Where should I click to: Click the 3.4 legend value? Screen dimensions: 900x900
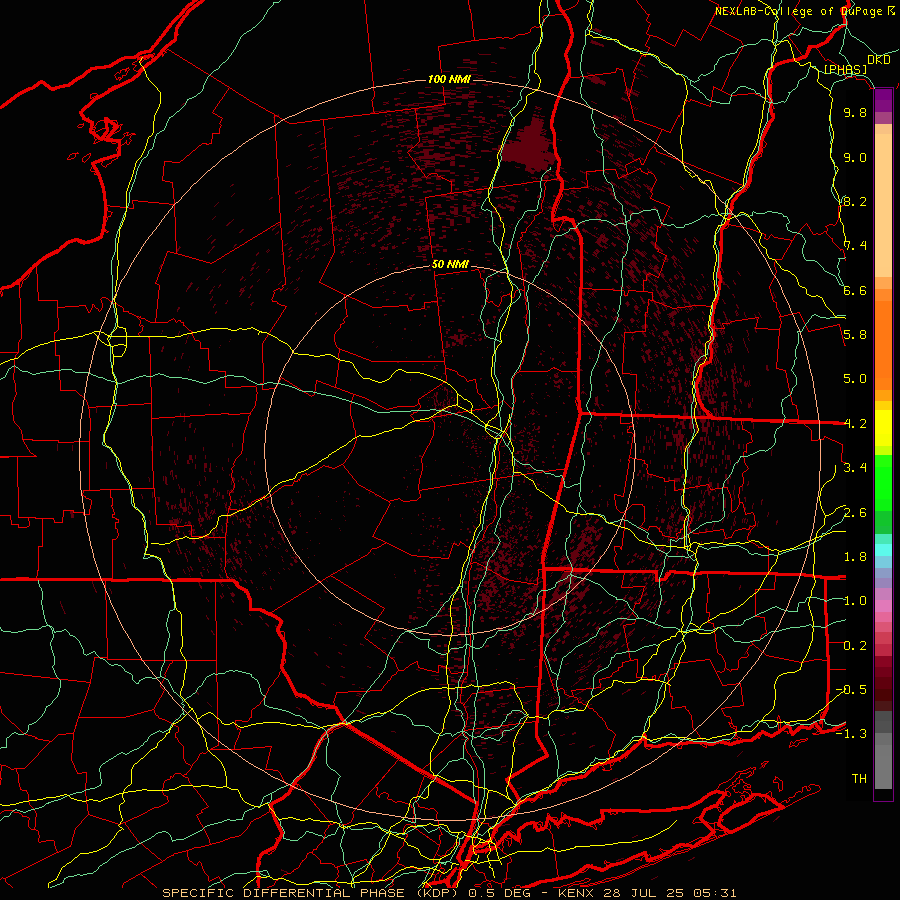click(x=855, y=468)
